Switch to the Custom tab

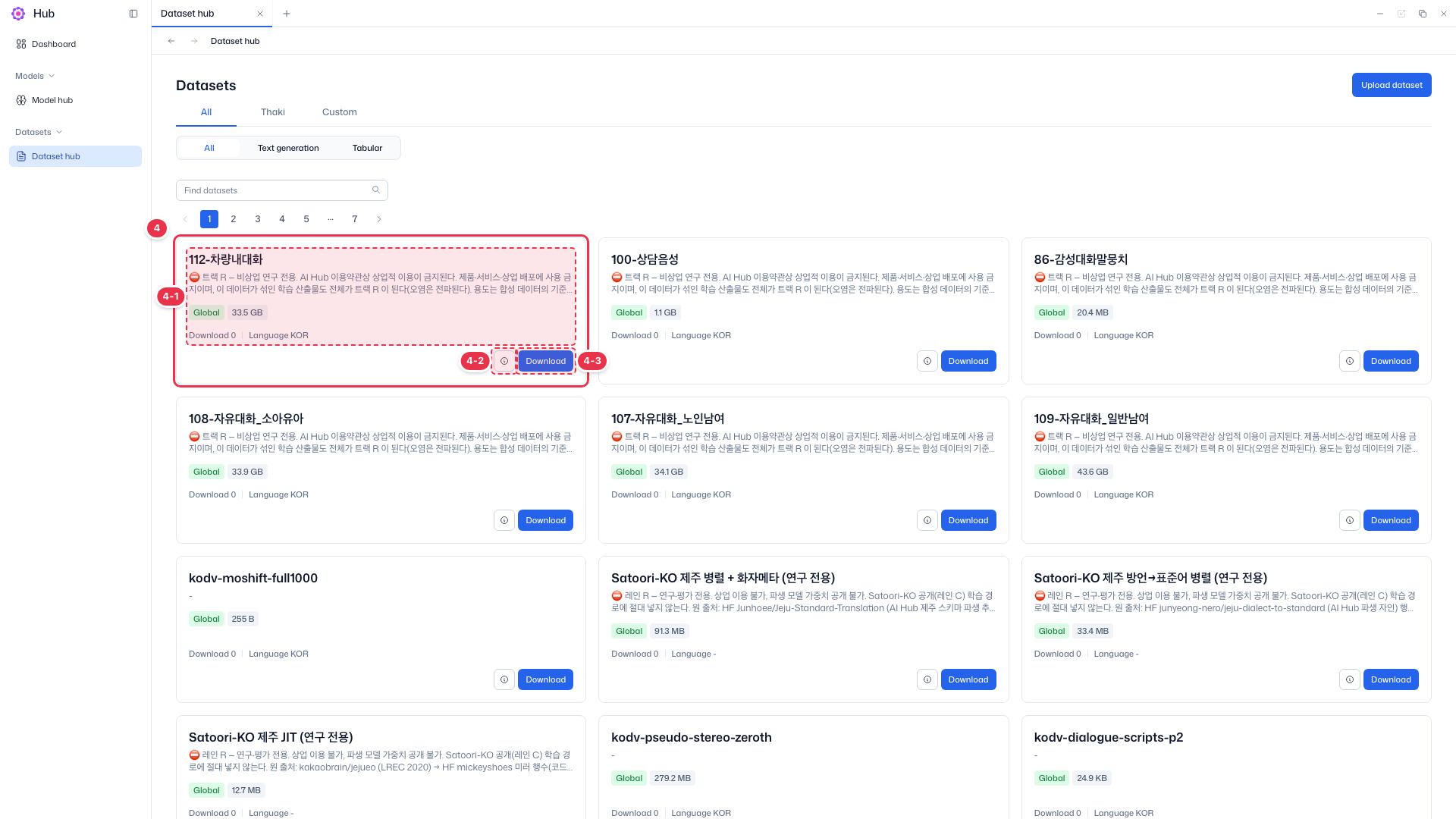tap(340, 112)
